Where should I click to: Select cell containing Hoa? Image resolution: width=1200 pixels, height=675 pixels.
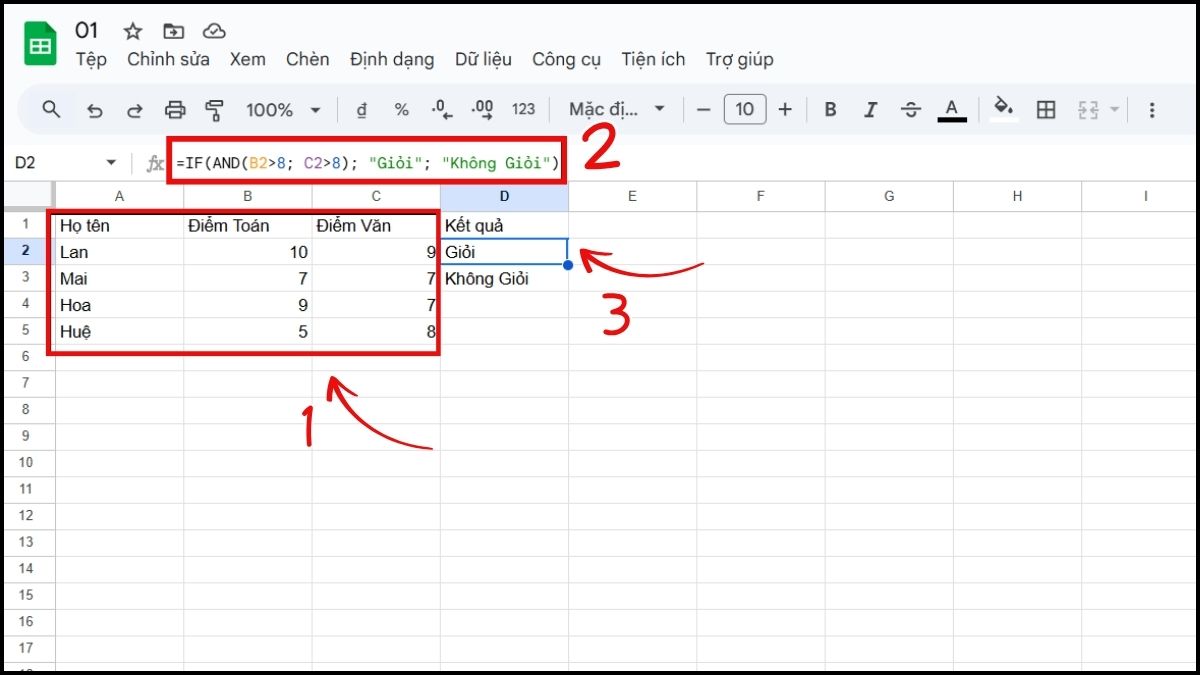pyautogui.click(x=119, y=305)
